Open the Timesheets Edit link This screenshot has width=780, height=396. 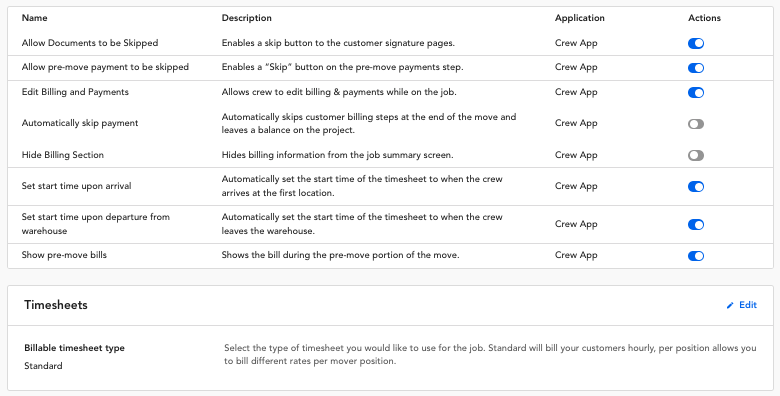[742, 305]
